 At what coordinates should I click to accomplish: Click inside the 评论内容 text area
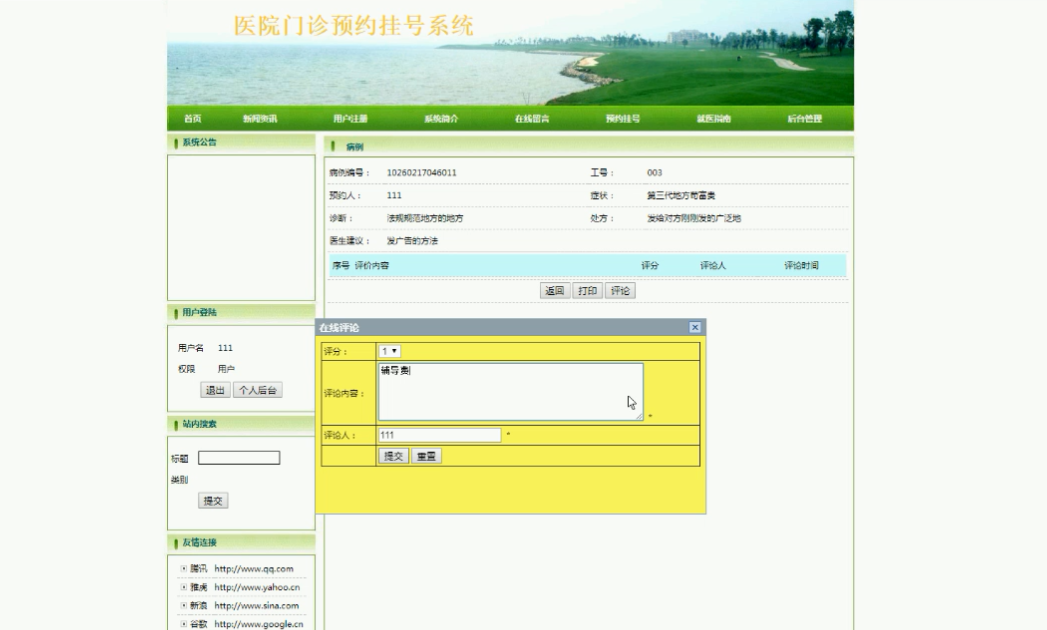(511, 392)
